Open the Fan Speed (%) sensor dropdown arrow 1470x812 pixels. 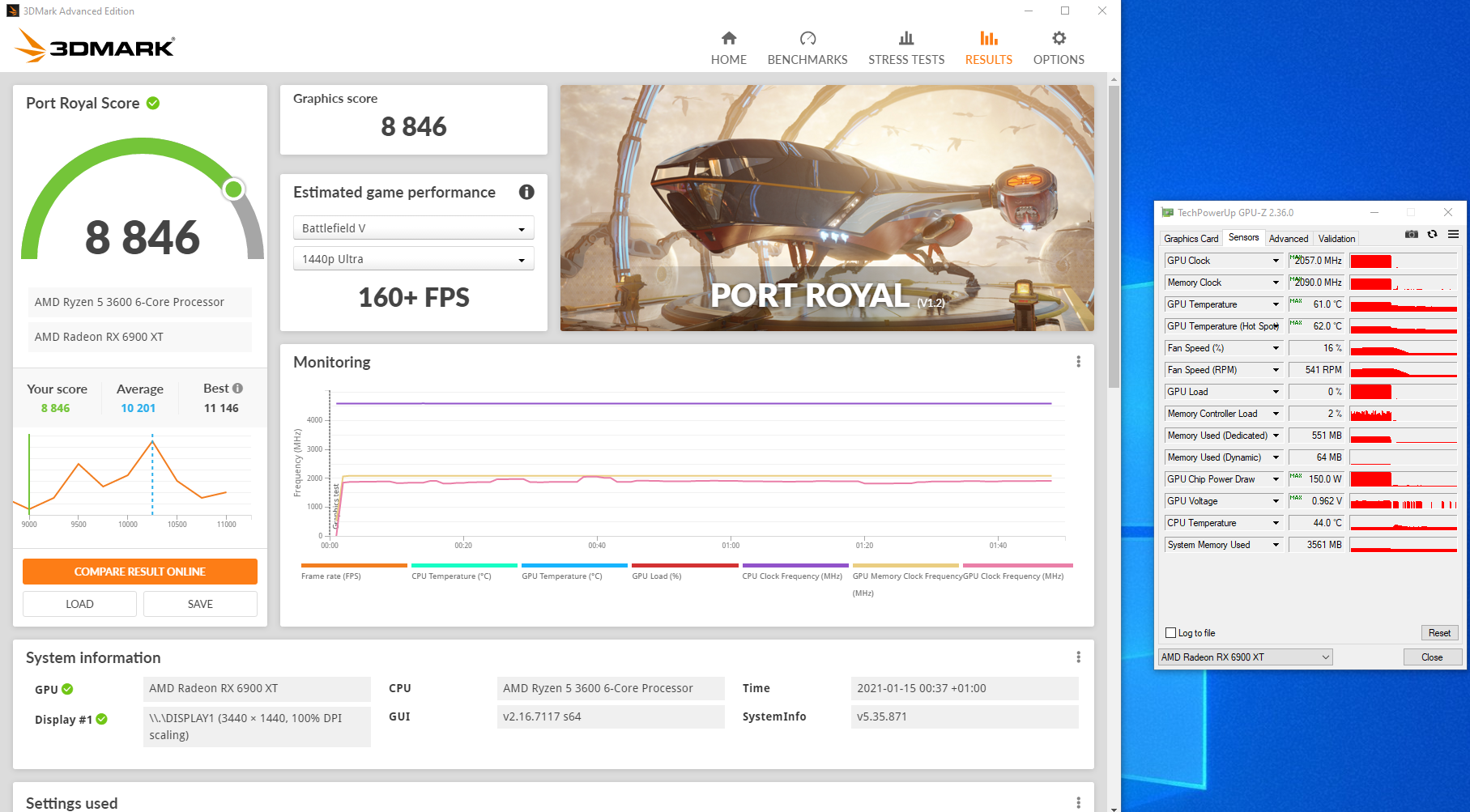point(1276,348)
